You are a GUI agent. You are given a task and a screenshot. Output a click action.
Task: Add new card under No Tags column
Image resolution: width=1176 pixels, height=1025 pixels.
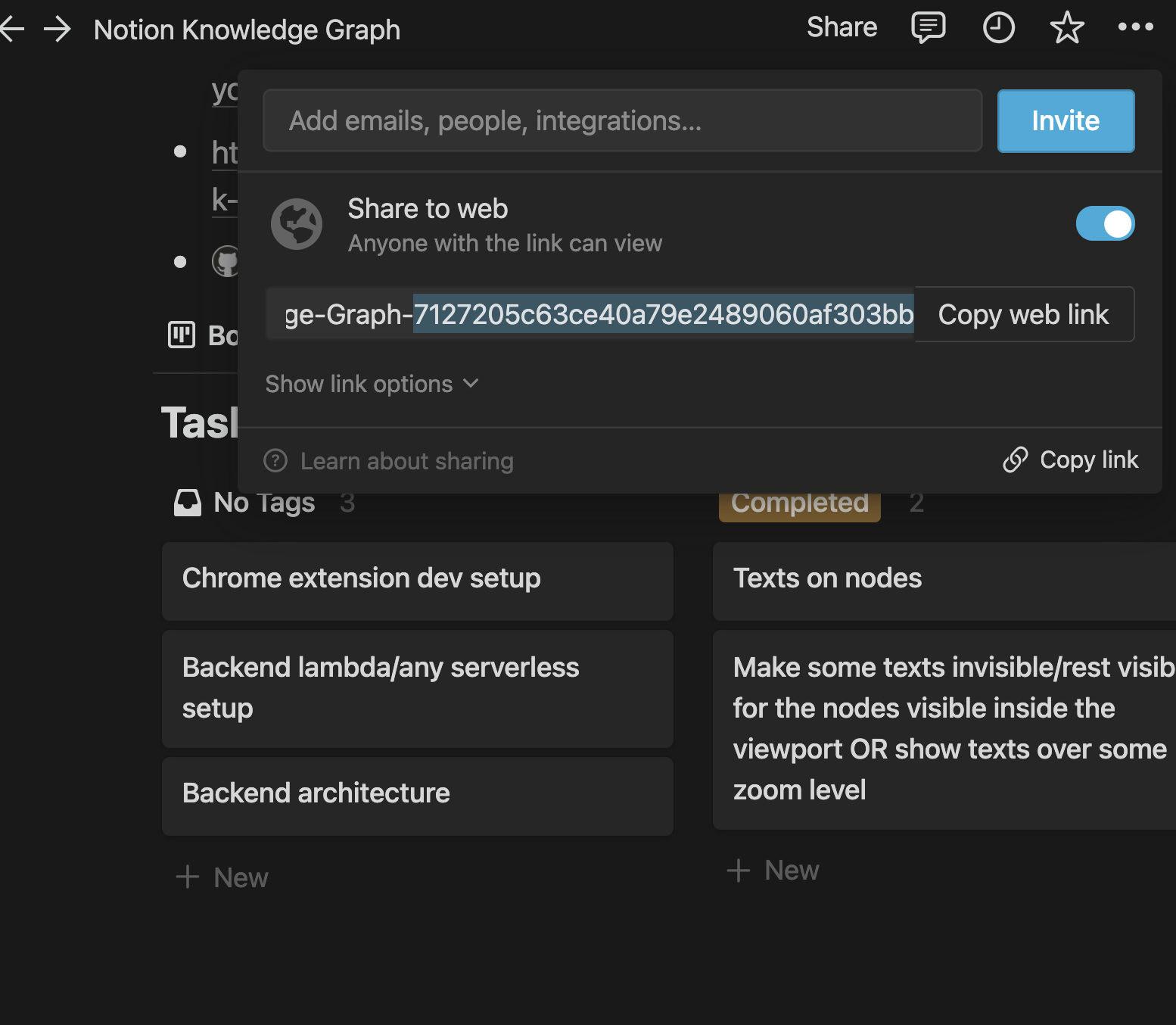tap(222, 877)
